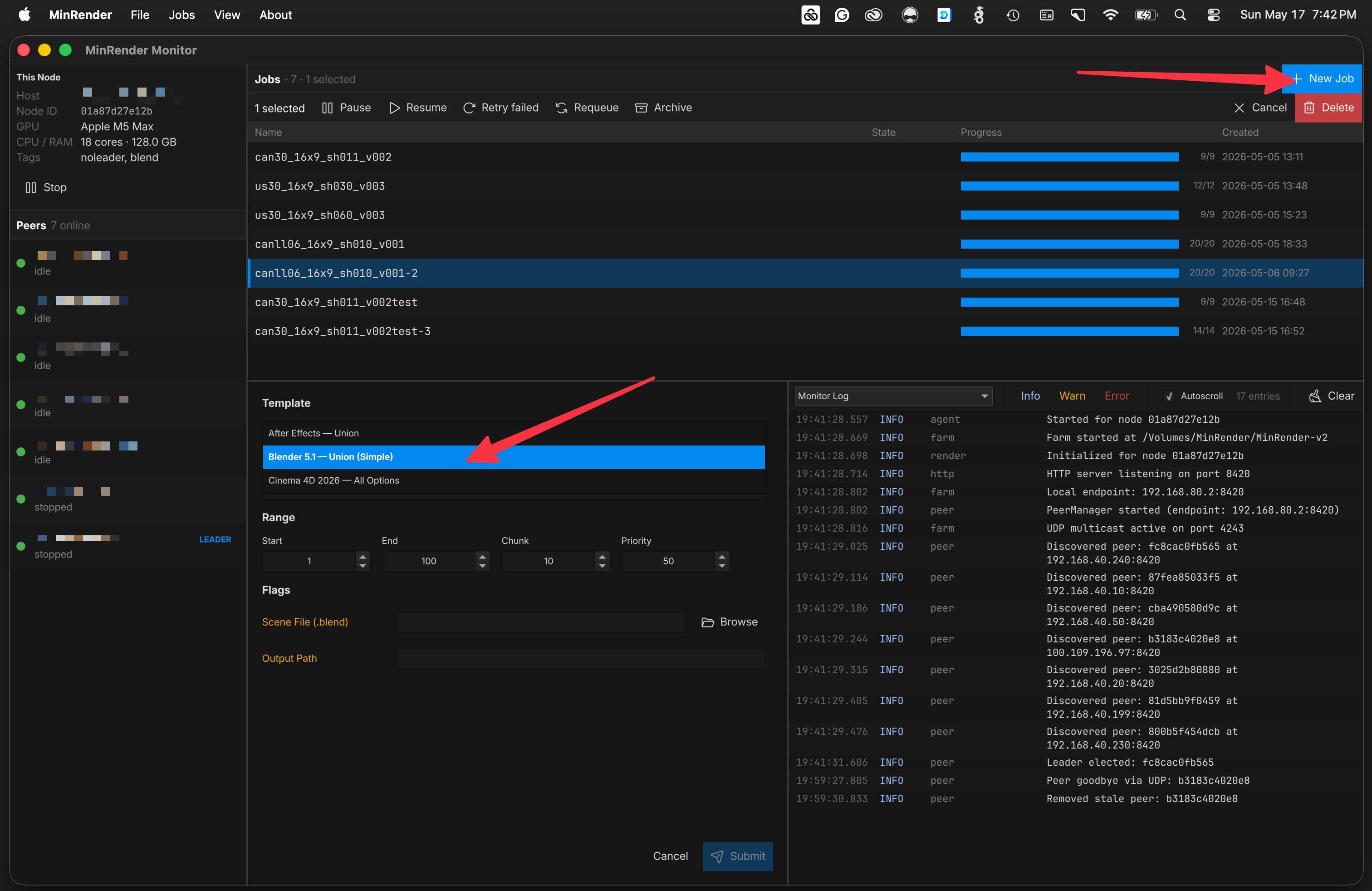Select job canll06_16x9_sh010_v001-2
1372x891 pixels.
pos(805,273)
